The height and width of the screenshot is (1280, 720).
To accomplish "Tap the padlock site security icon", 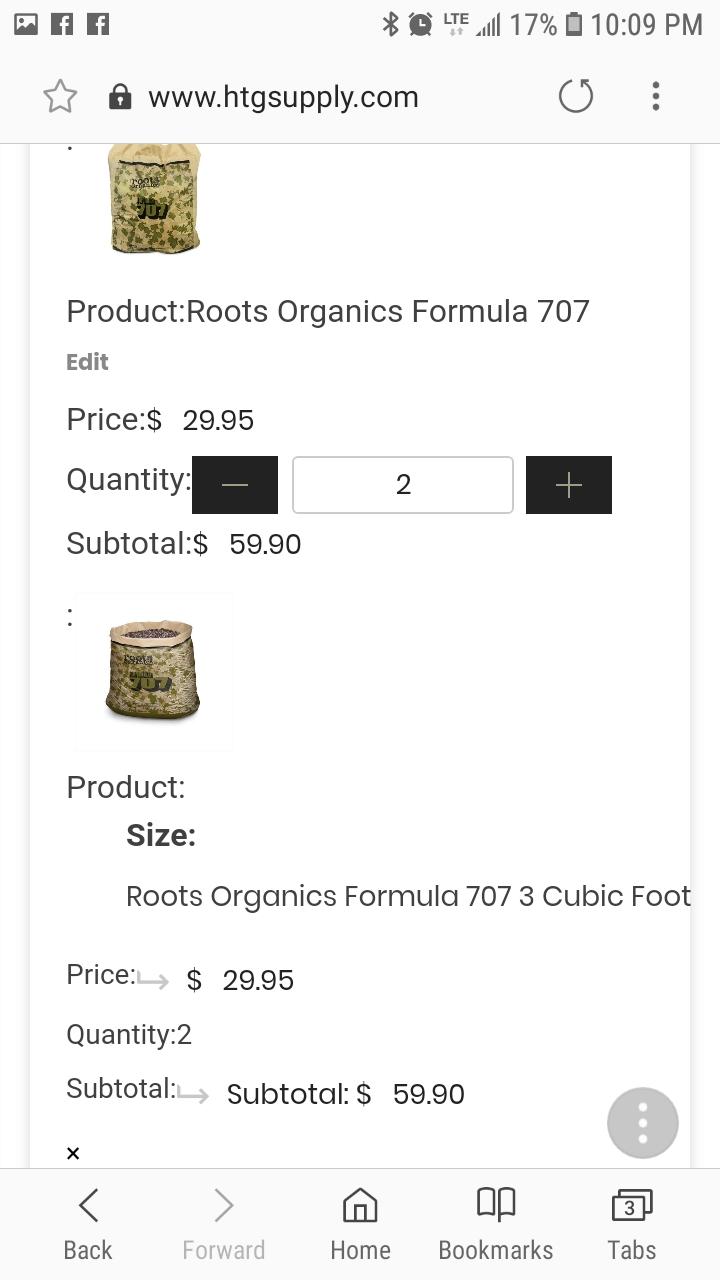I will [120, 97].
